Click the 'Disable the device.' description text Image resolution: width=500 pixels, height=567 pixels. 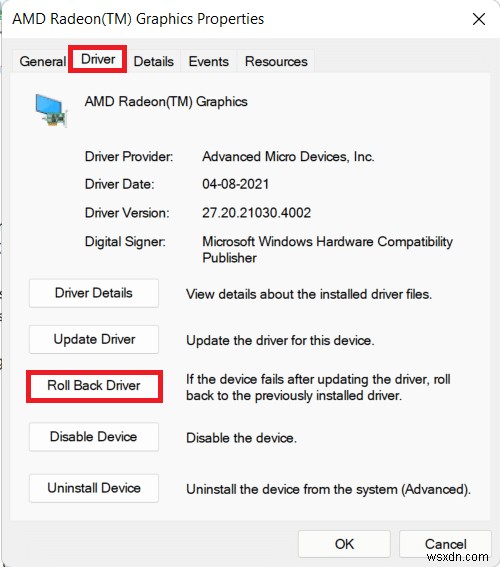click(x=241, y=438)
